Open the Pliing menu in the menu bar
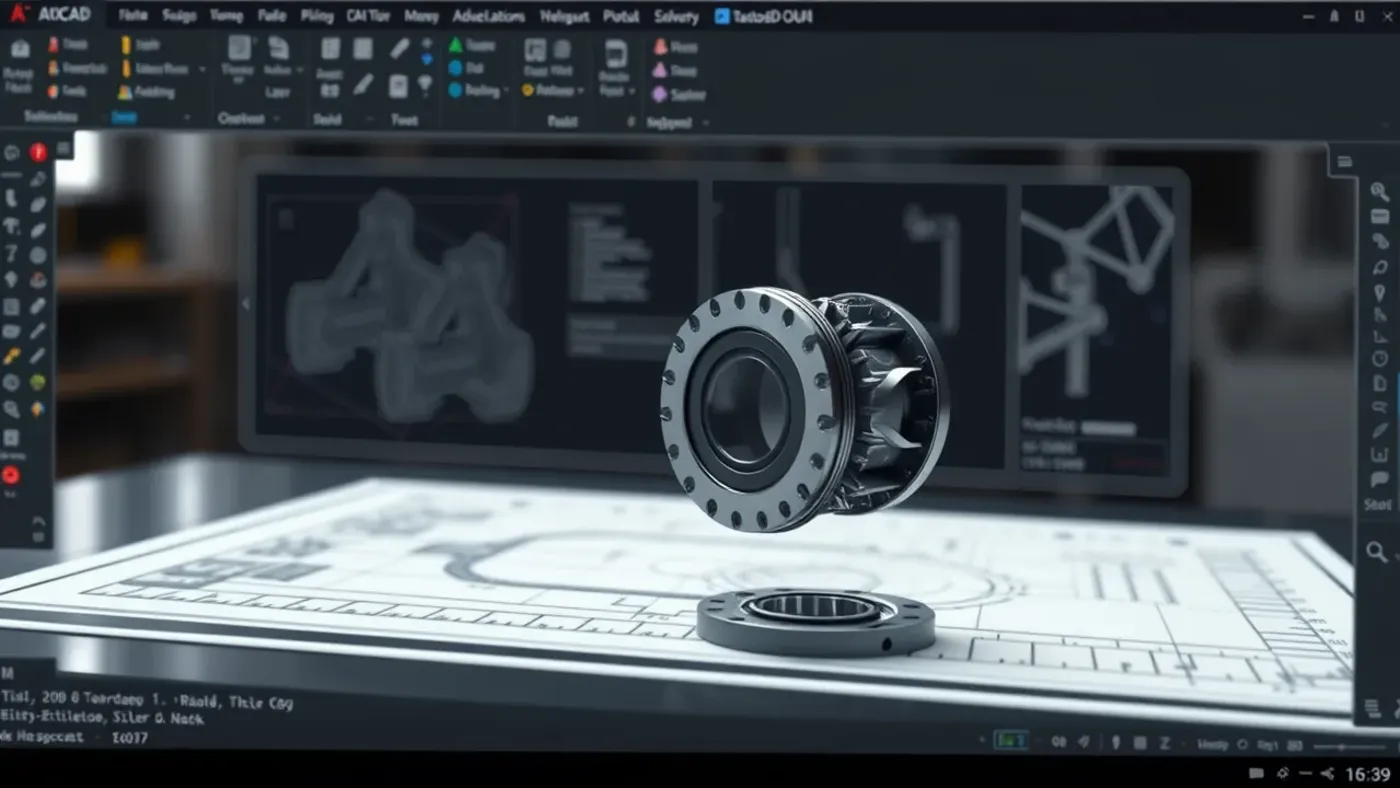Viewport: 1400px width, 788px height. click(316, 16)
